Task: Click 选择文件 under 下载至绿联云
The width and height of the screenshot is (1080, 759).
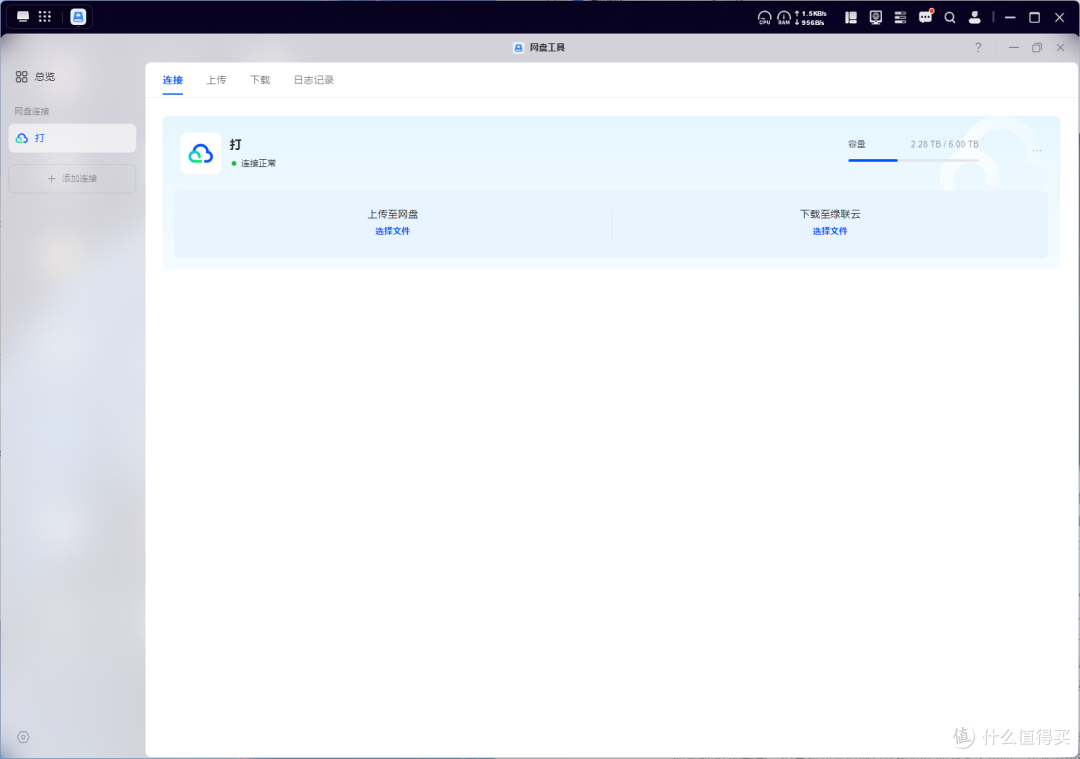Action: click(830, 231)
